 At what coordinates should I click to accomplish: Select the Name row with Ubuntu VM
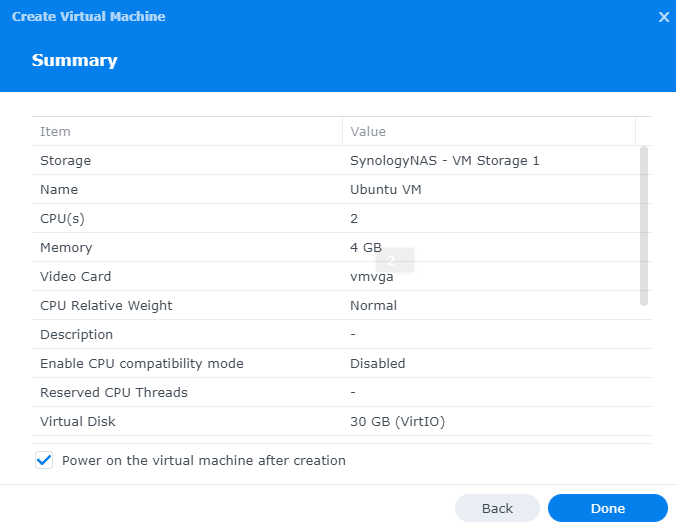(341, 189)
